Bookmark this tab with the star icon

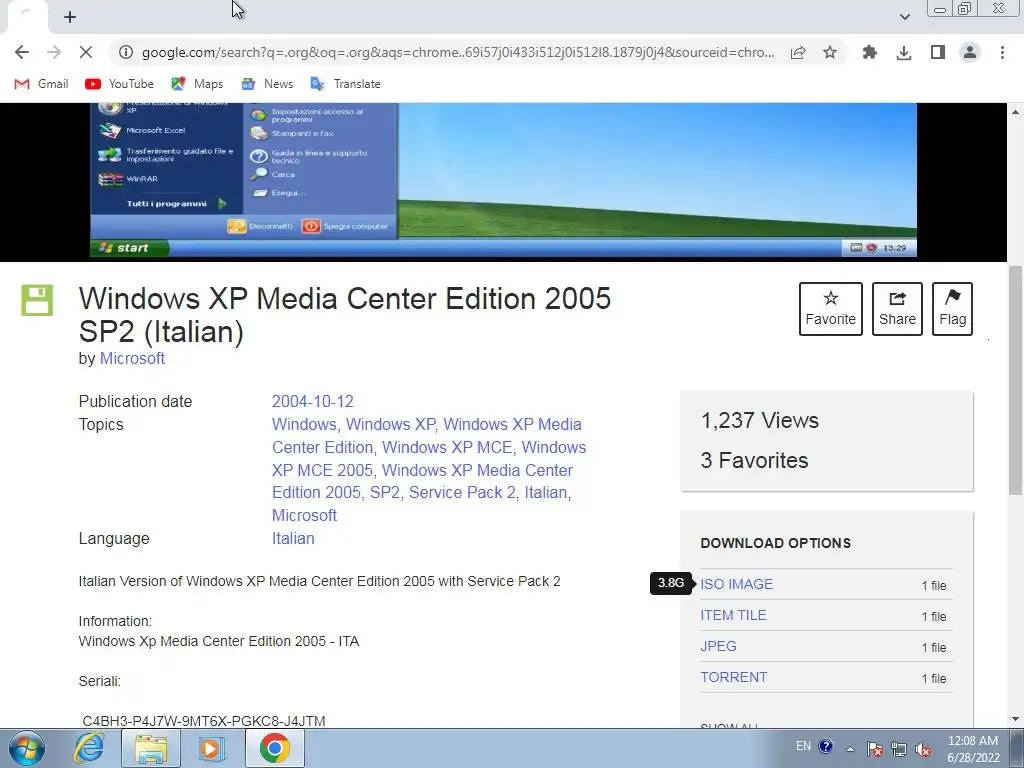[830, 52]
